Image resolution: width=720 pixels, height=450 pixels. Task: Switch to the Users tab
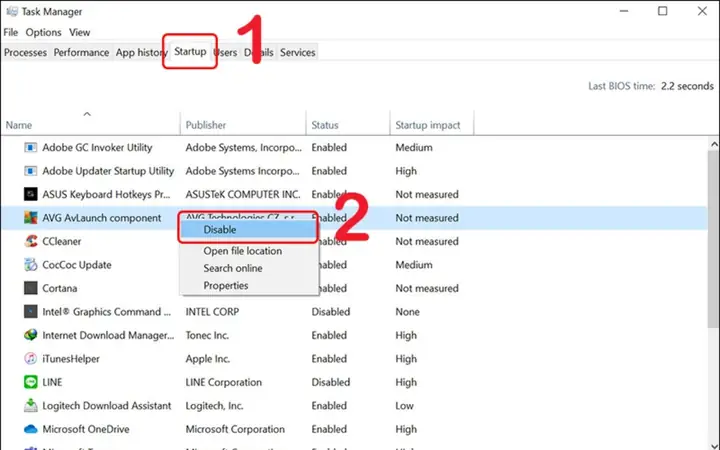(x=225, y=52)
